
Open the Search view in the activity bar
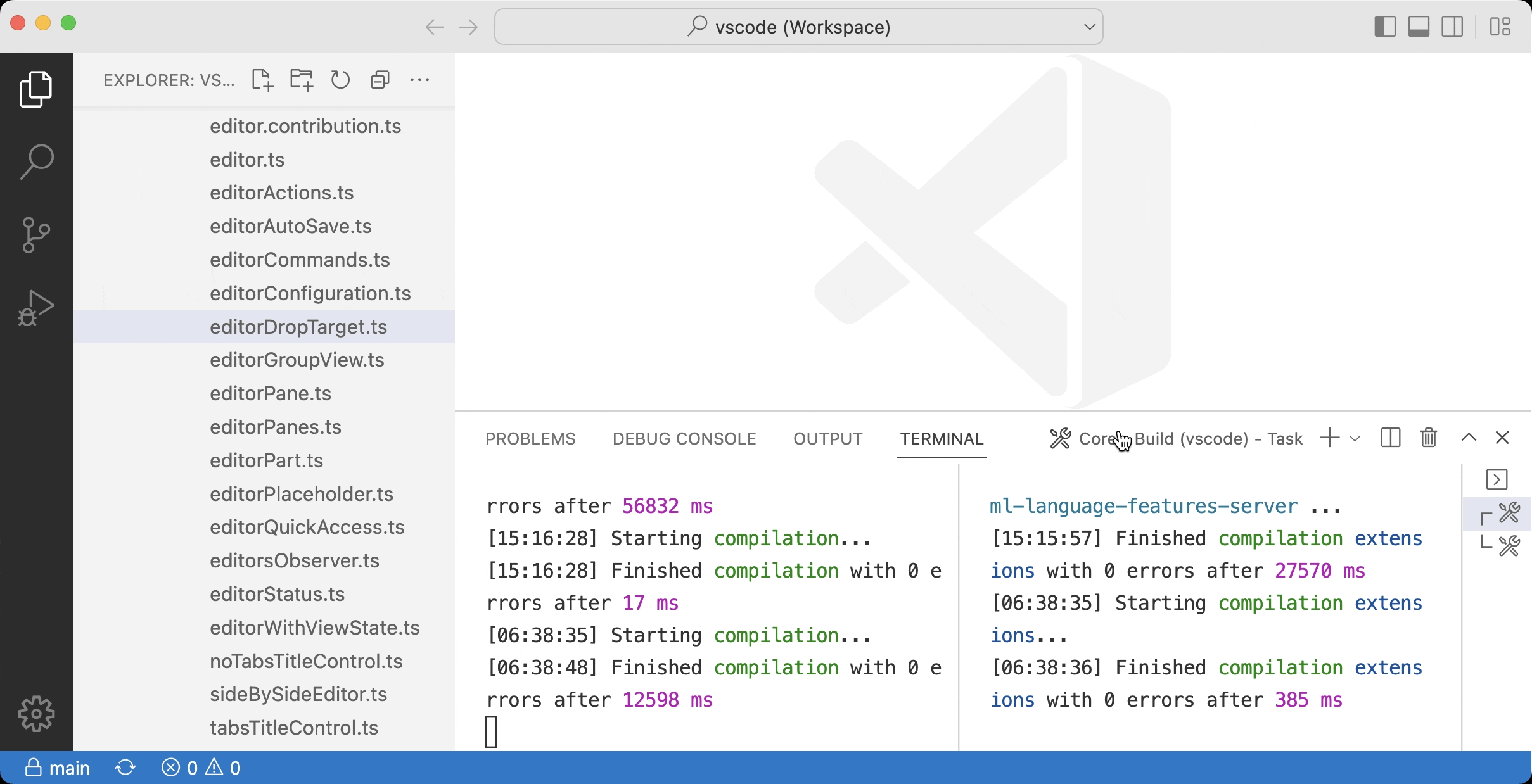[x=36, y=160]
